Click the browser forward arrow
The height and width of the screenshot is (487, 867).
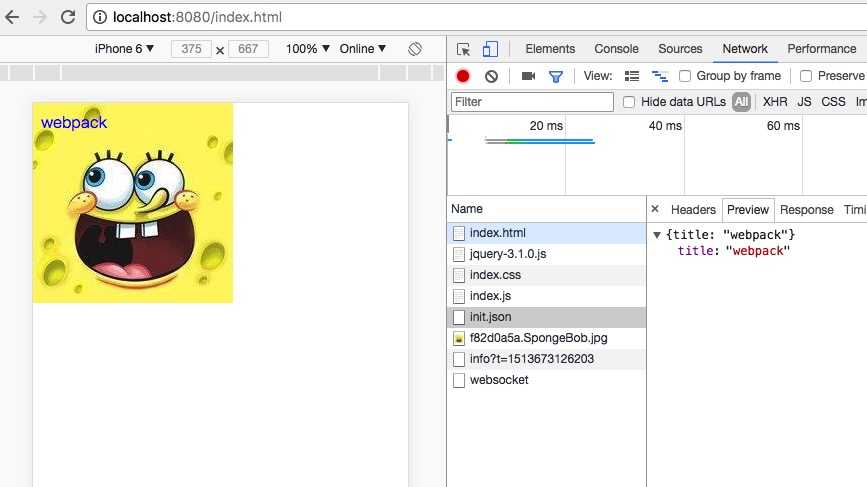[40, 17]
